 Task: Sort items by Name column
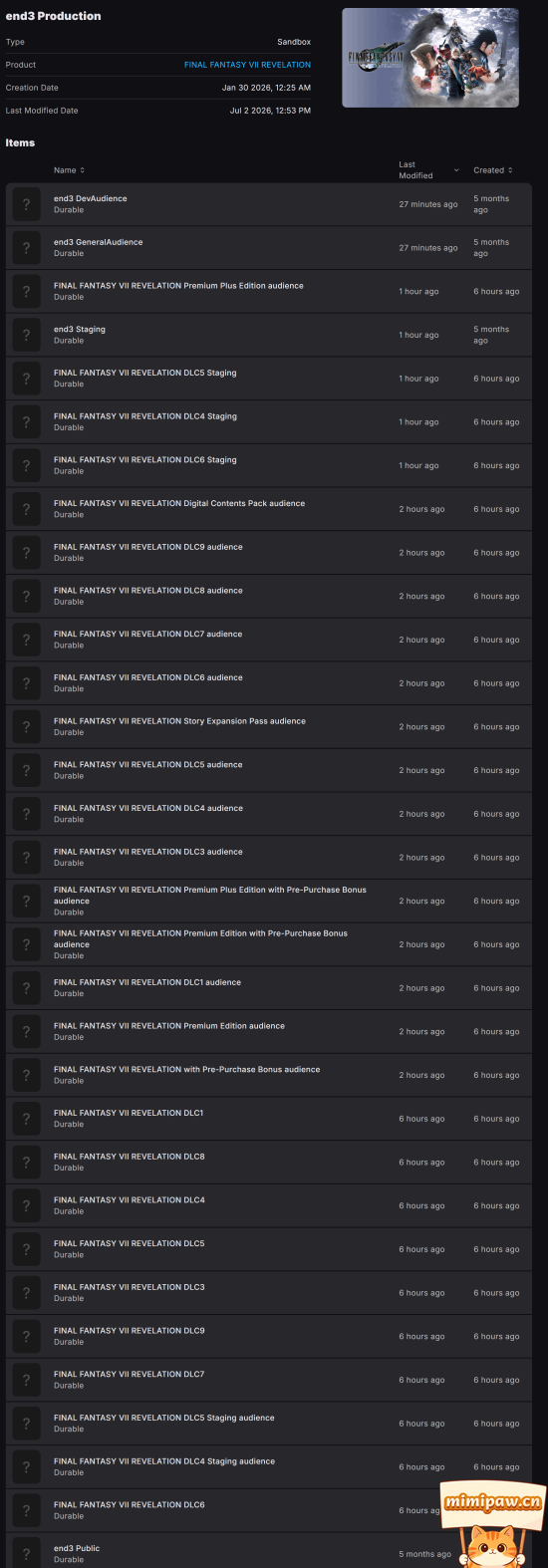point(69,170)
